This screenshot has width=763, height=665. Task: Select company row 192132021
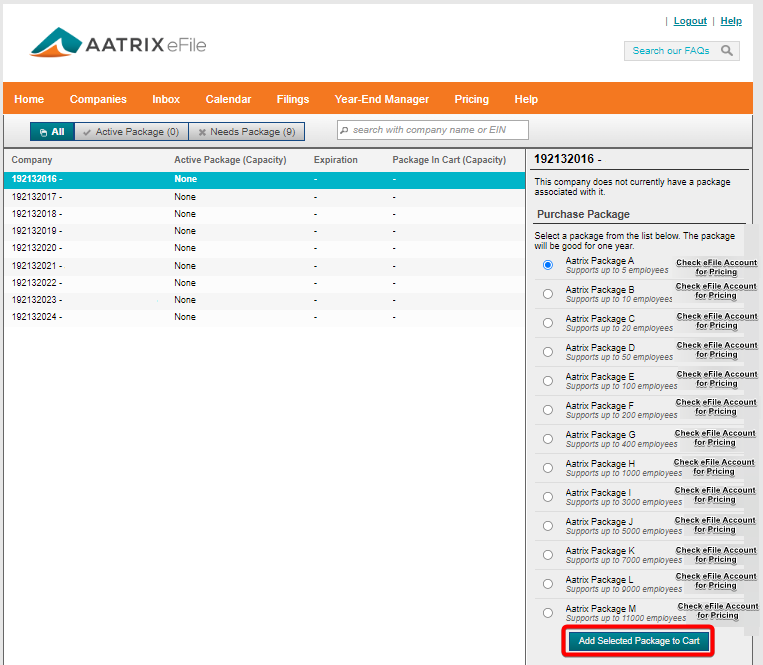click(x=264, y=266)
